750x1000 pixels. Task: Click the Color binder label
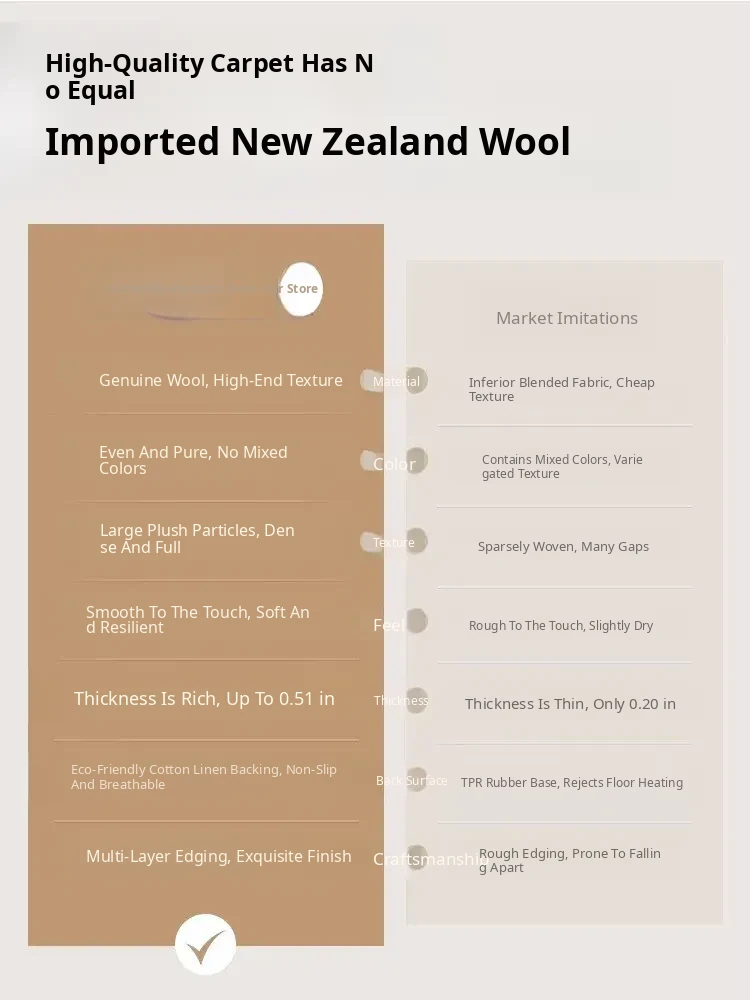[394, 464]
